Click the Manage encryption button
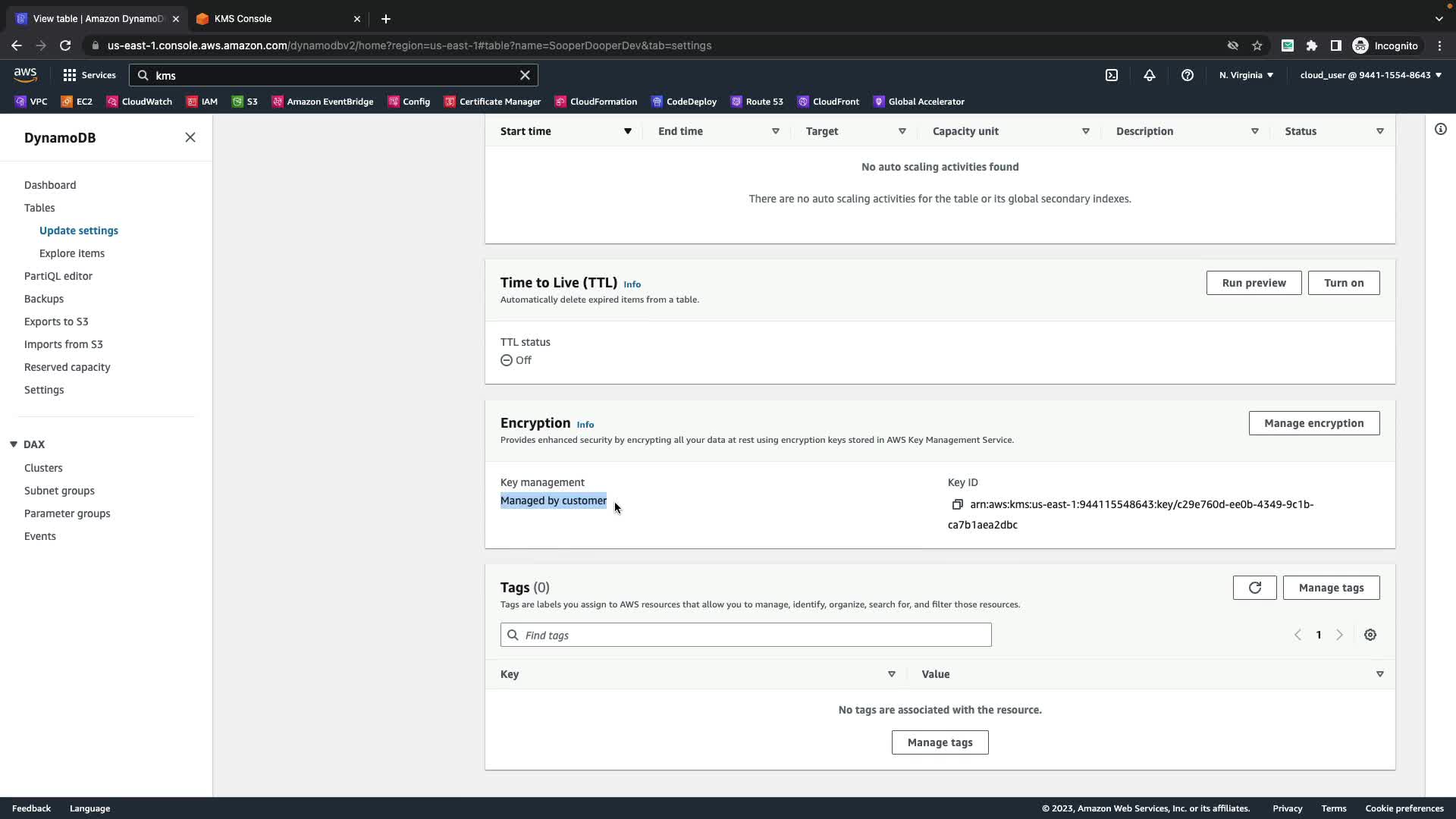This screenshot has width=1456, height=819. (x=1313, y=423)
